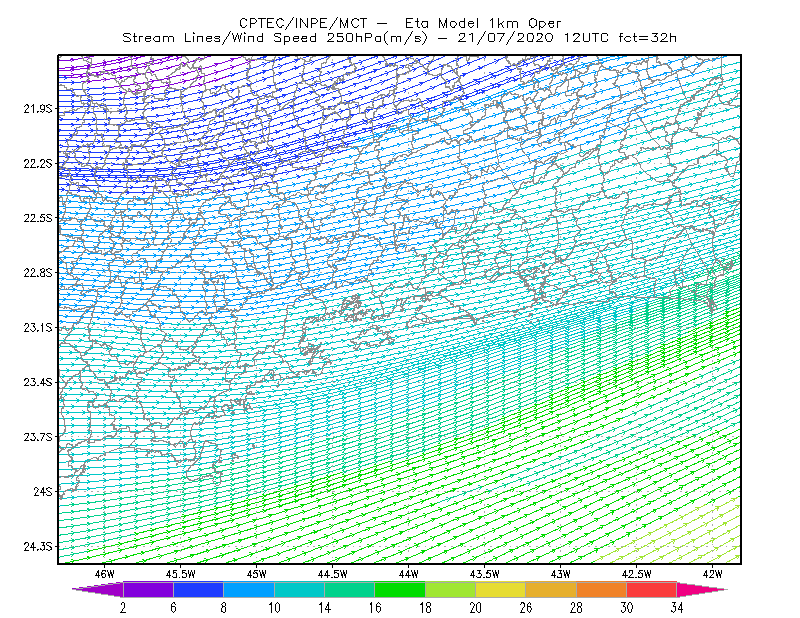Screen dimensions: 800x618
Task: Click the '42.5W' longitude label
Action: [637, 574]
